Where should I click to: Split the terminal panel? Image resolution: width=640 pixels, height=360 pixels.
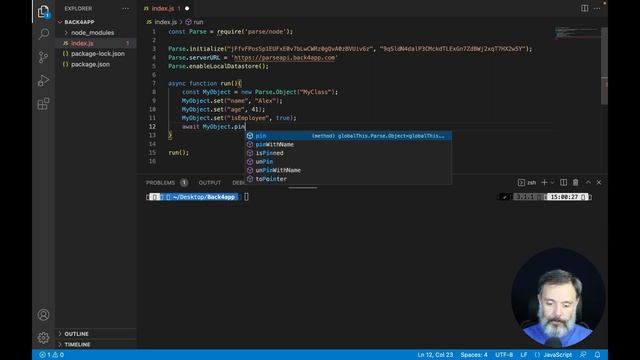click(x=563, y=182)
